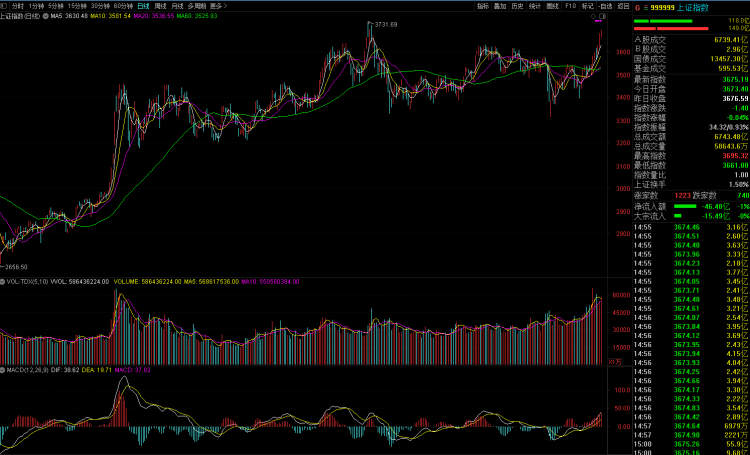Click the 上证指数(日线) chart title
This screenshot has height=455, width=750.
click(x=21, y=16)
